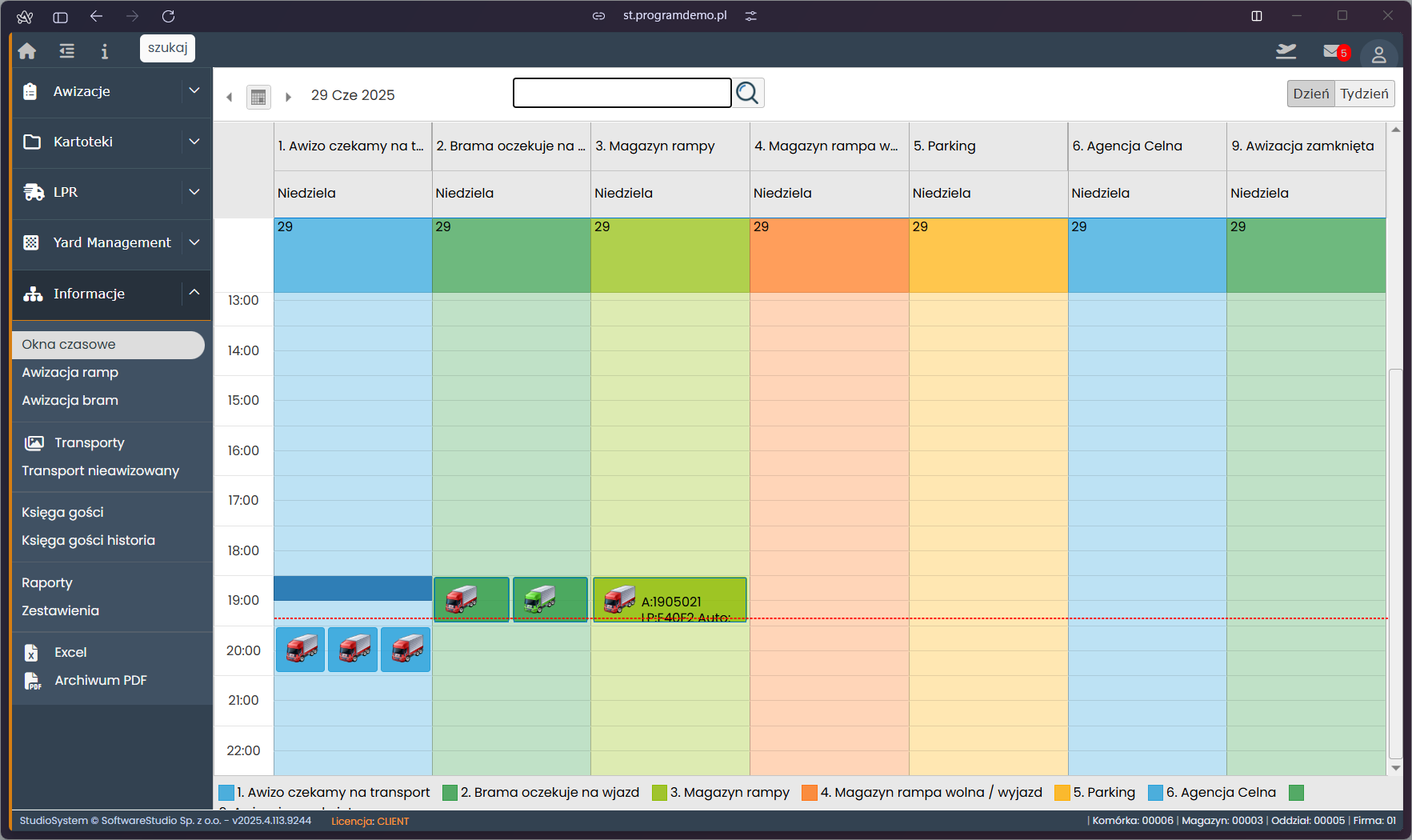This screenshot has width=1412, height=840.
Task: Open the info icon in top bar
Action: click(104, 51)
